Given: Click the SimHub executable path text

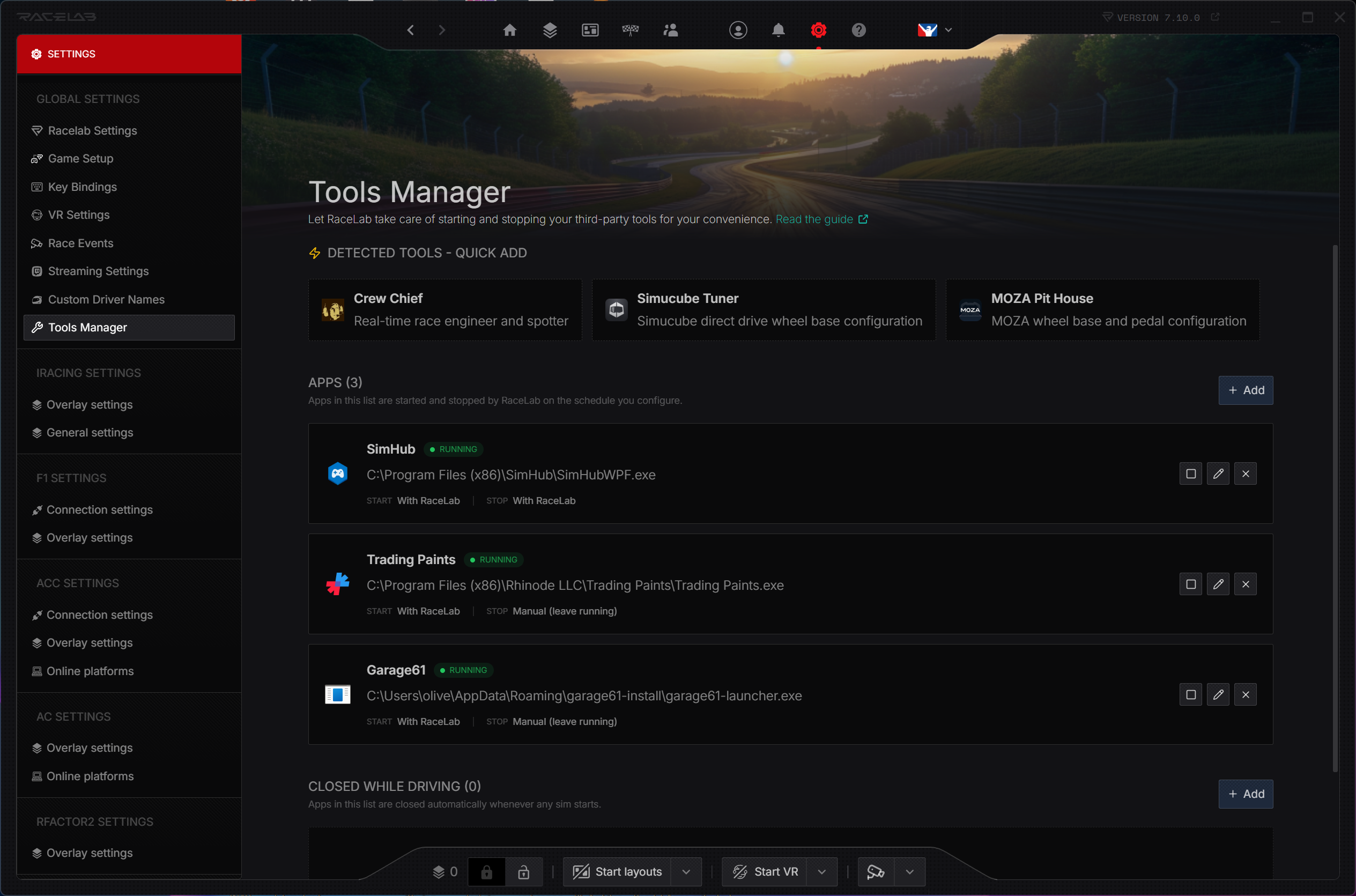Looking at the screenshot, I should (511, 475).
